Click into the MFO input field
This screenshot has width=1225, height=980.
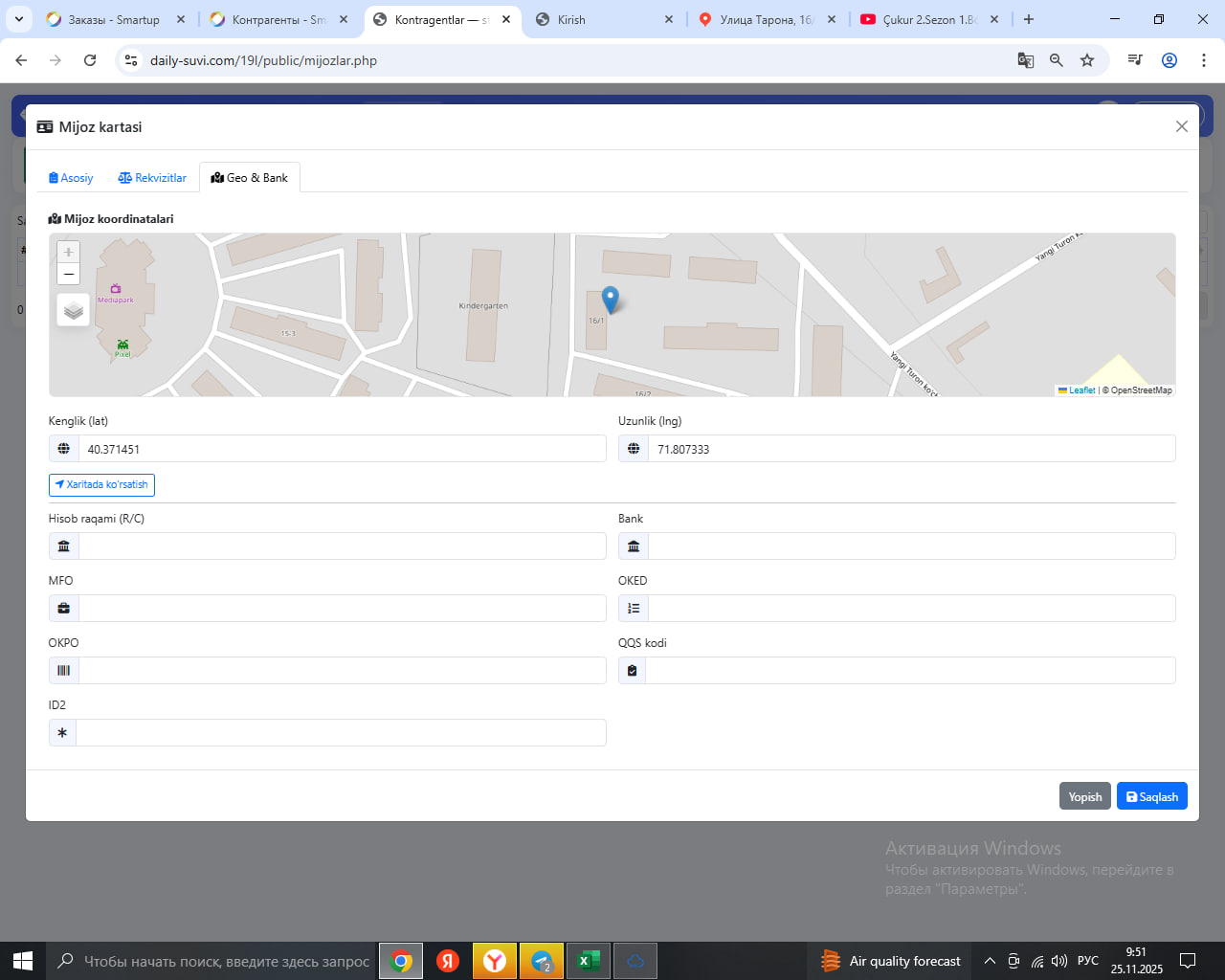(x=342, y=609)
